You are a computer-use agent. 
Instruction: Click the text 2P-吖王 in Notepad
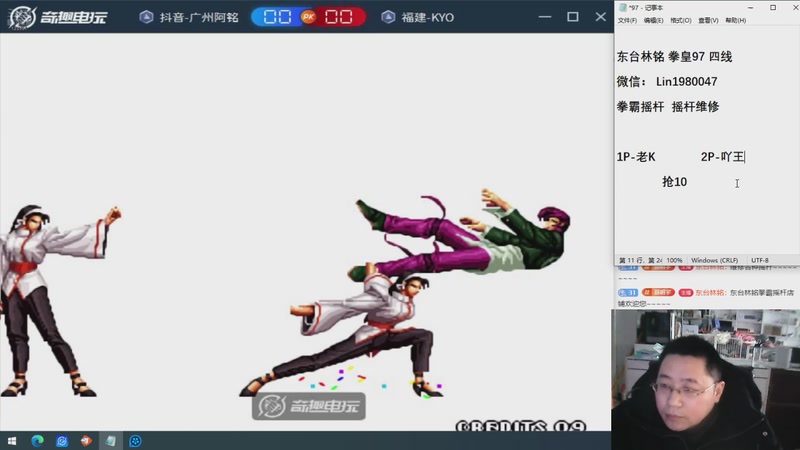click(x=722, y=157)
